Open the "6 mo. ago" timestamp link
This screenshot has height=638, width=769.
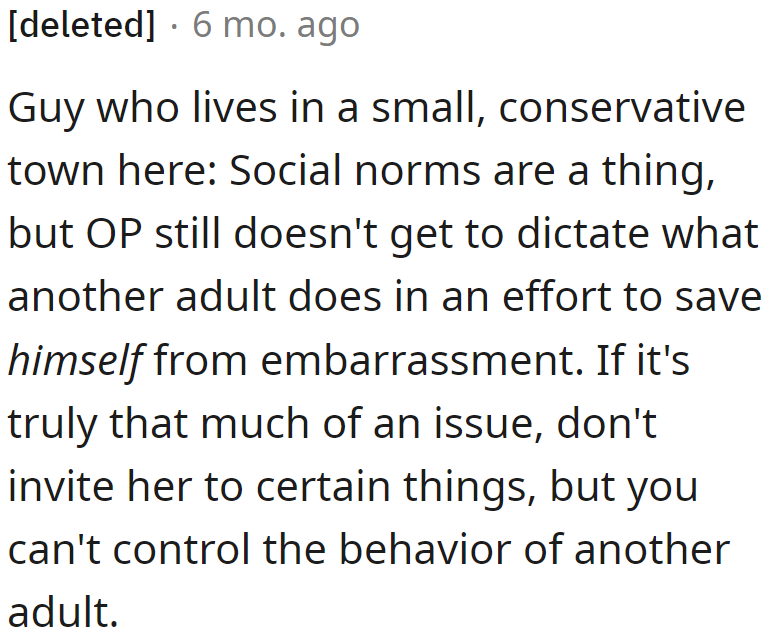[x=276, y=26]
